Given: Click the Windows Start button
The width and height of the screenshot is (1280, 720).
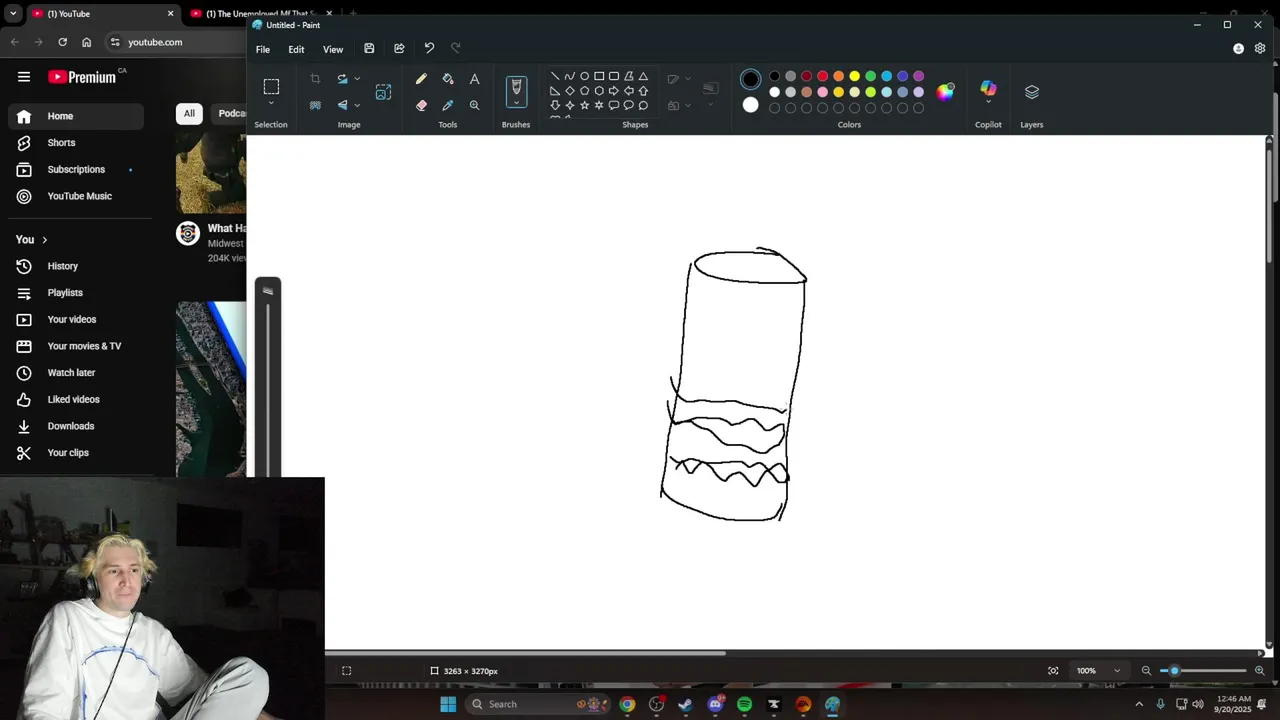Looking at the screenshot, I should [448, 704].
